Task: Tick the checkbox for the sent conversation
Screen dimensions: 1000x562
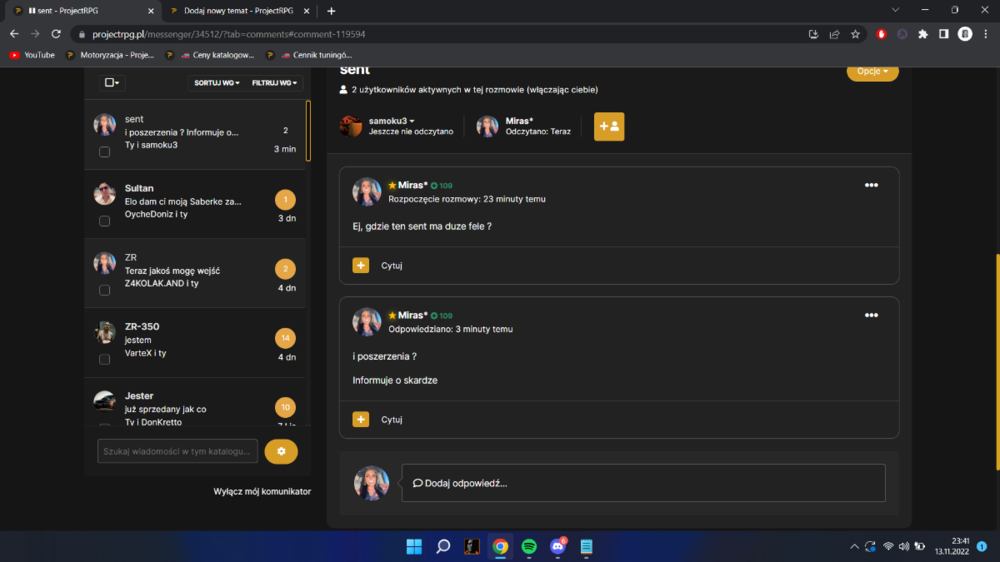Action: 105,152
